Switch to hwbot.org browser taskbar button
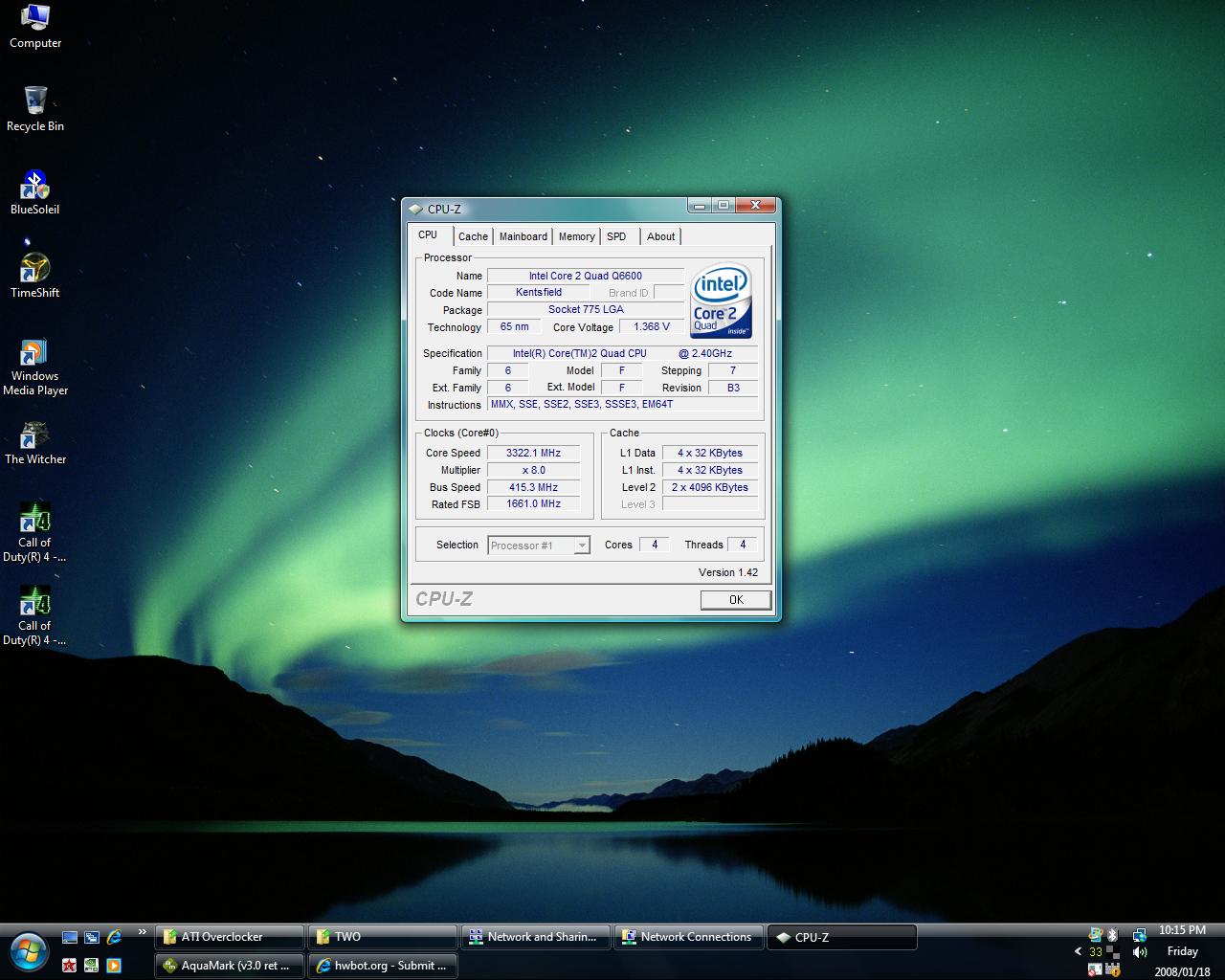 383,966
